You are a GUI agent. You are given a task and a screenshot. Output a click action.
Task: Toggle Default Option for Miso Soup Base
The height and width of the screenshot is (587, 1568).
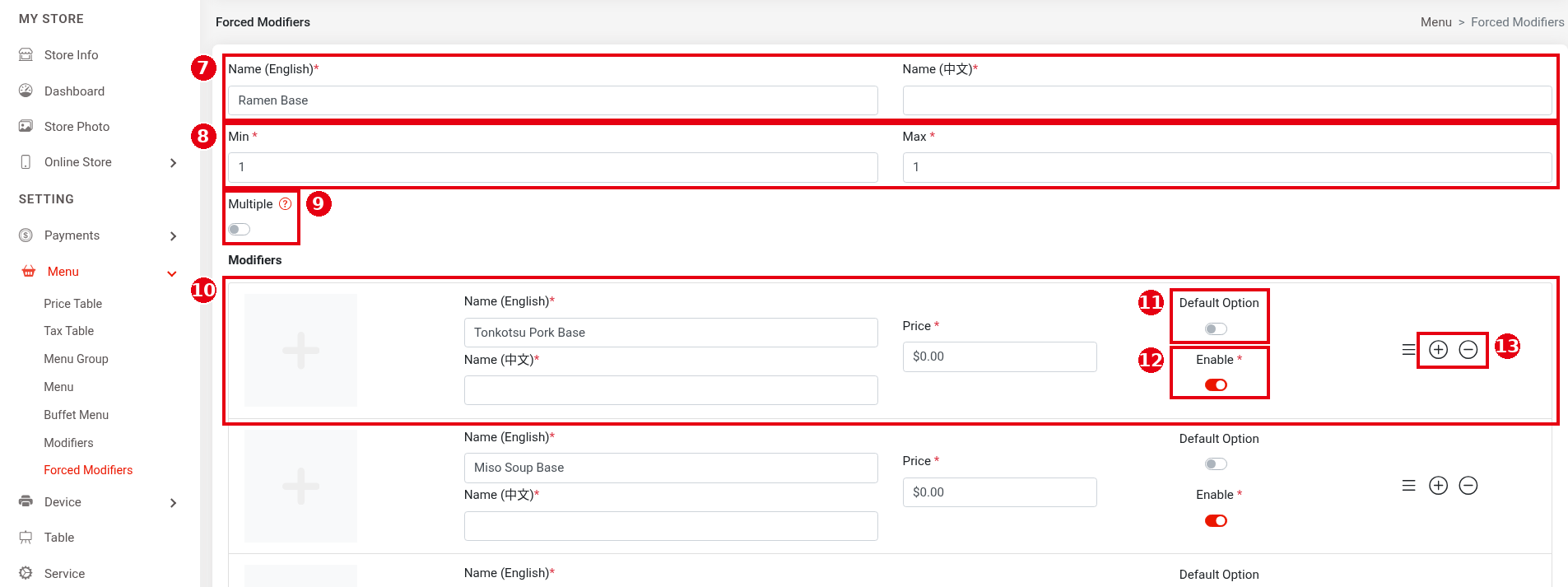pos(1216,464)
